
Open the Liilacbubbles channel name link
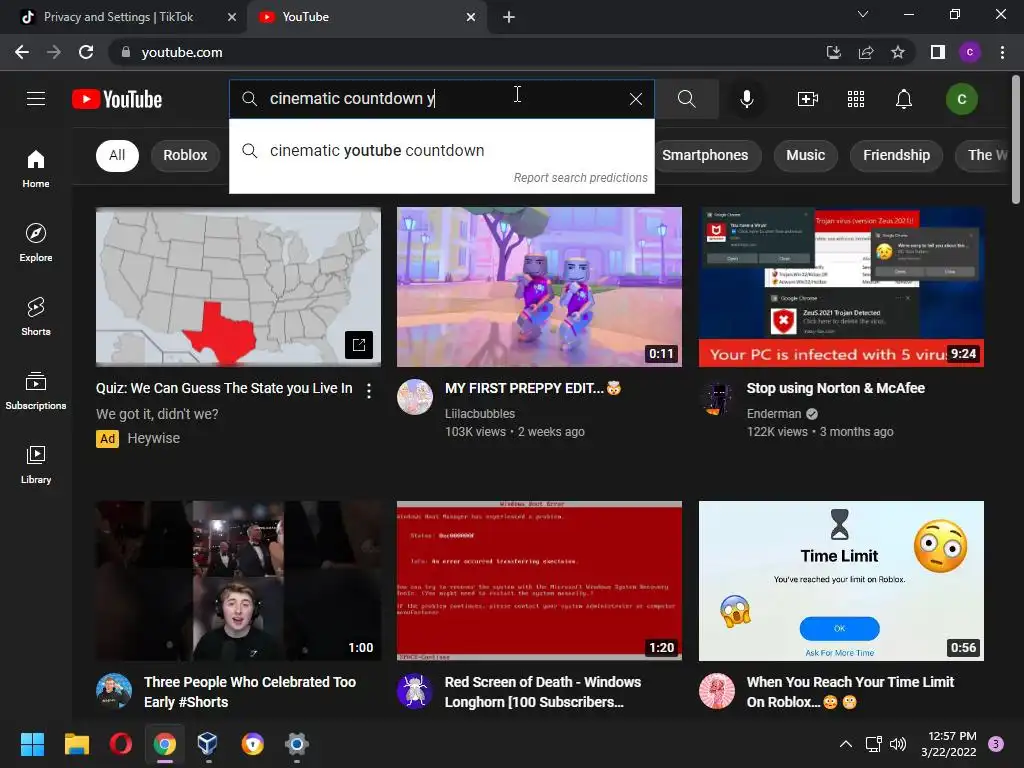tap(480, 413)
